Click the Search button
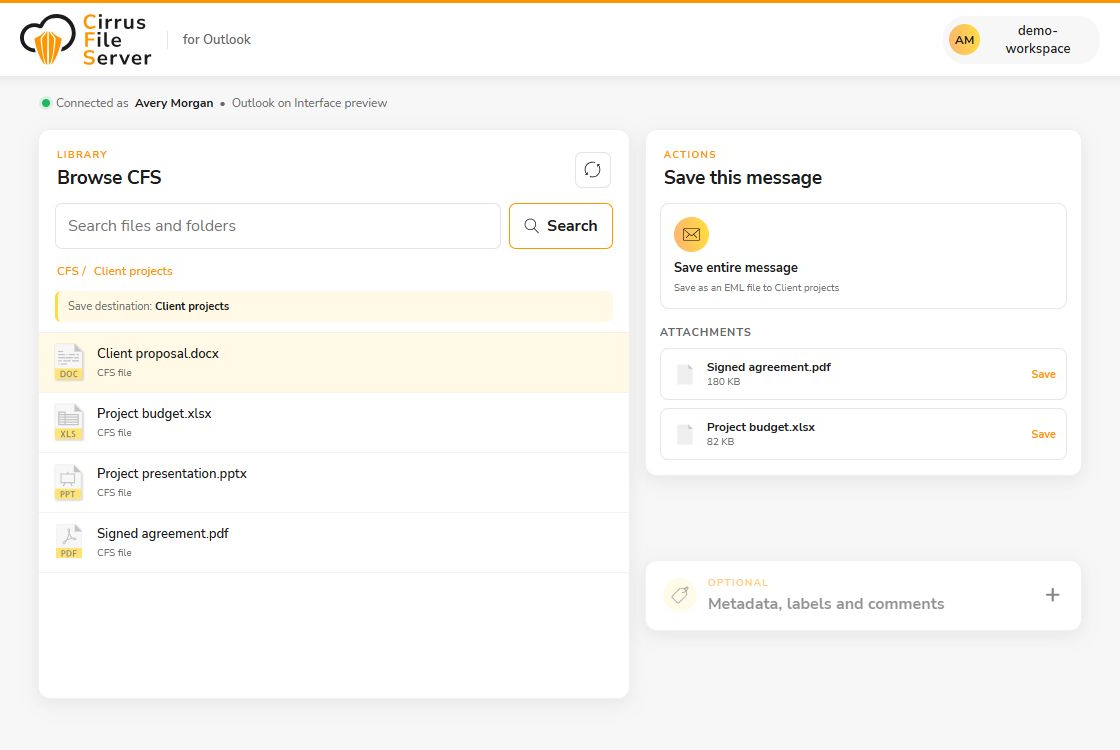The width and height of the screenshot is (1120, 750). [561, 226]
